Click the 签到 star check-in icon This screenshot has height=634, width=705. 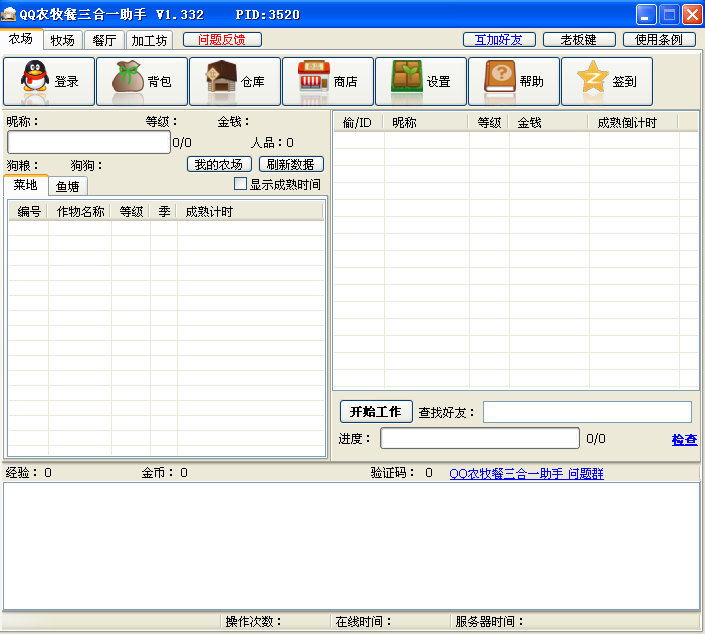coord(593,81)
